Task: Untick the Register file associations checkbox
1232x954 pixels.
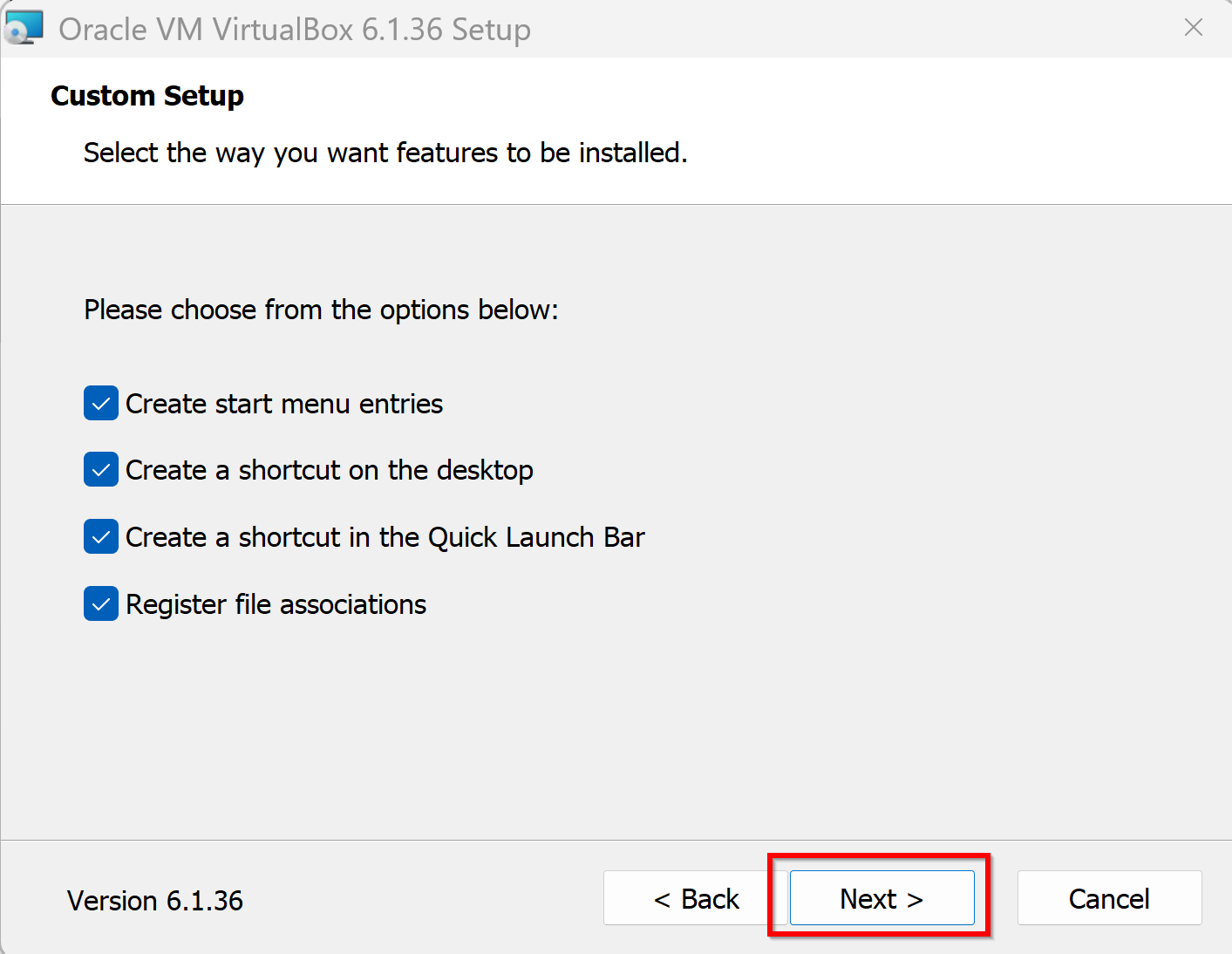Action: pyautogui.click(x=101, y=604)
